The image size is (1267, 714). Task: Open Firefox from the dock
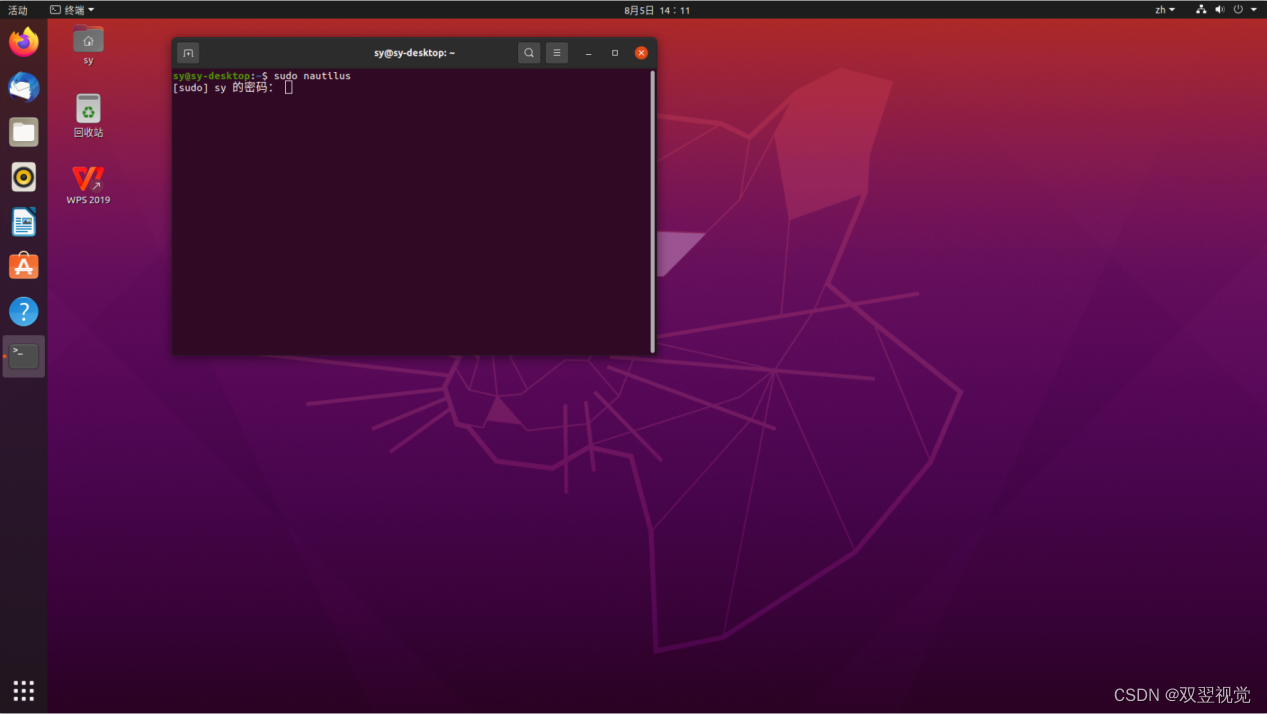tap(23, 42)
